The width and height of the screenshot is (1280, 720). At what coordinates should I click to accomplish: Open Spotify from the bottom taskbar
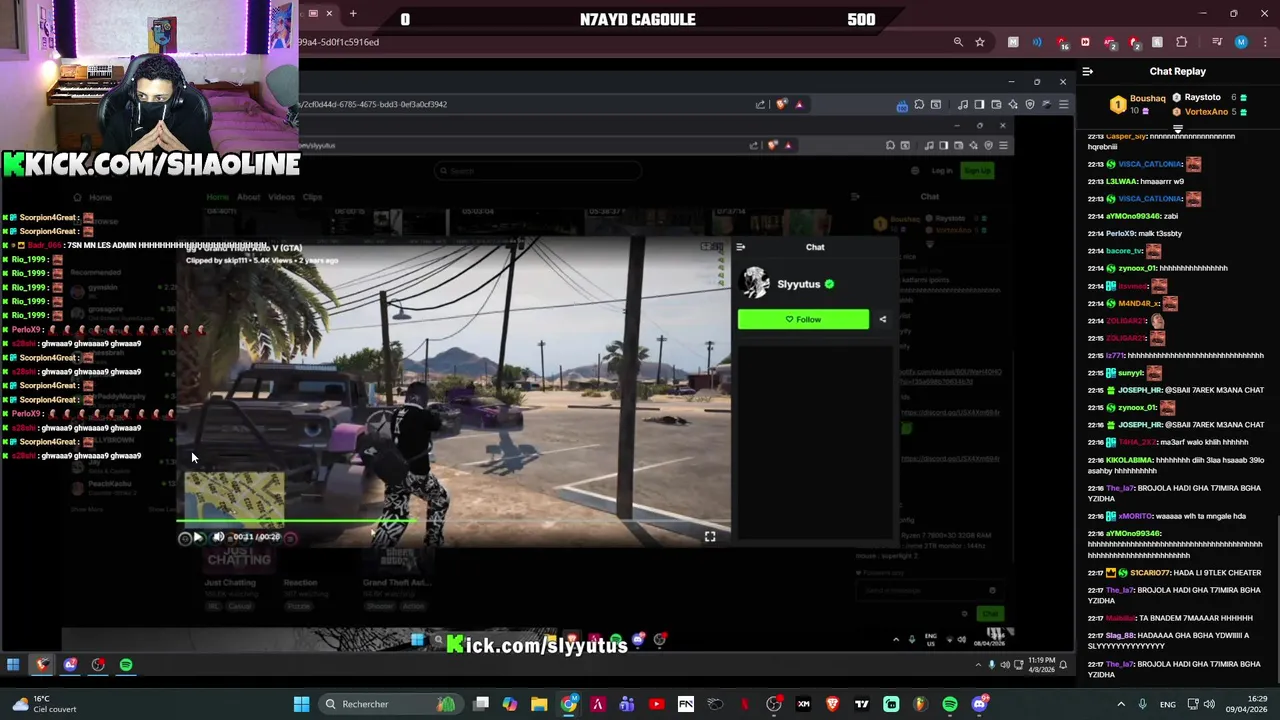tap(949, 704)
